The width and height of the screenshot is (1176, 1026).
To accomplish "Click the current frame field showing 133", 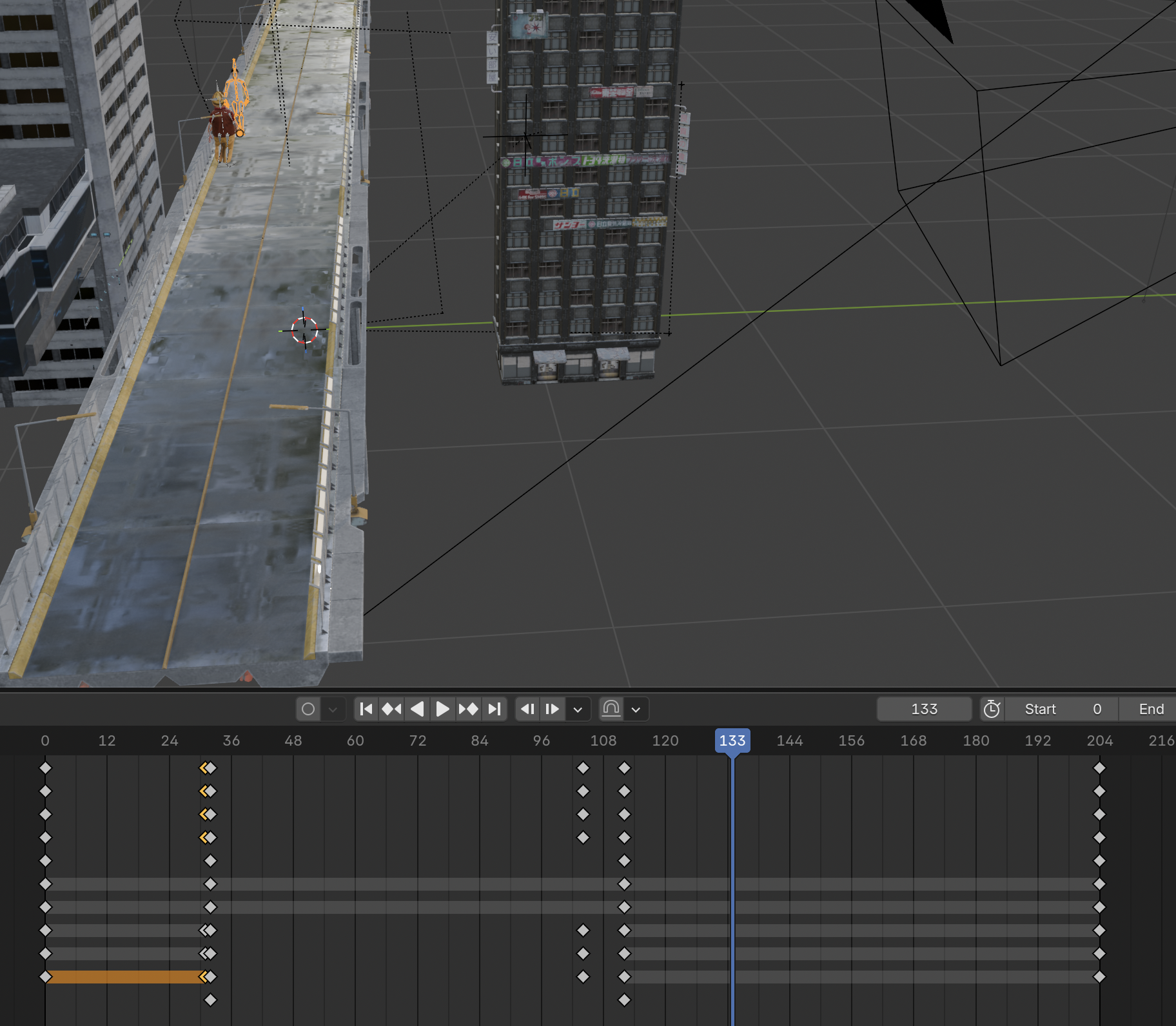I will click(924, 709).
